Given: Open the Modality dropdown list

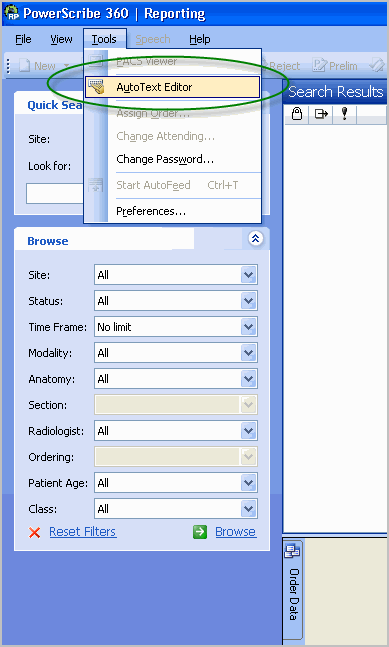Looking at the screenshot, I should [248, 353].
